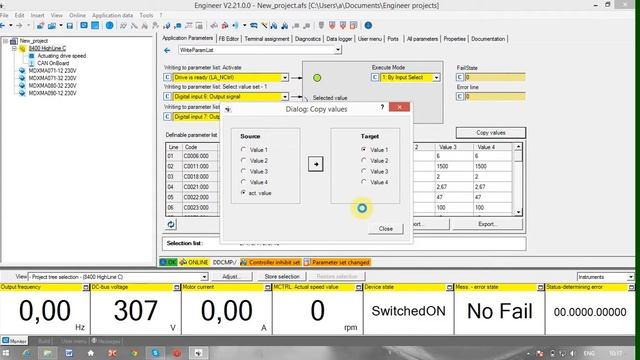
Task: Open the Online menu
Action: pyautogui.click(x=78, y=15)
